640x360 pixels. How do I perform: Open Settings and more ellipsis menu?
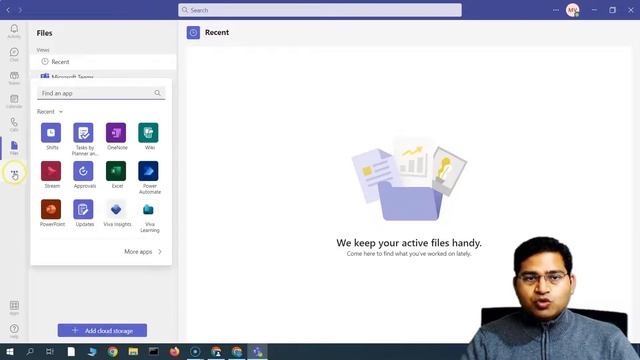click(556, 10)
